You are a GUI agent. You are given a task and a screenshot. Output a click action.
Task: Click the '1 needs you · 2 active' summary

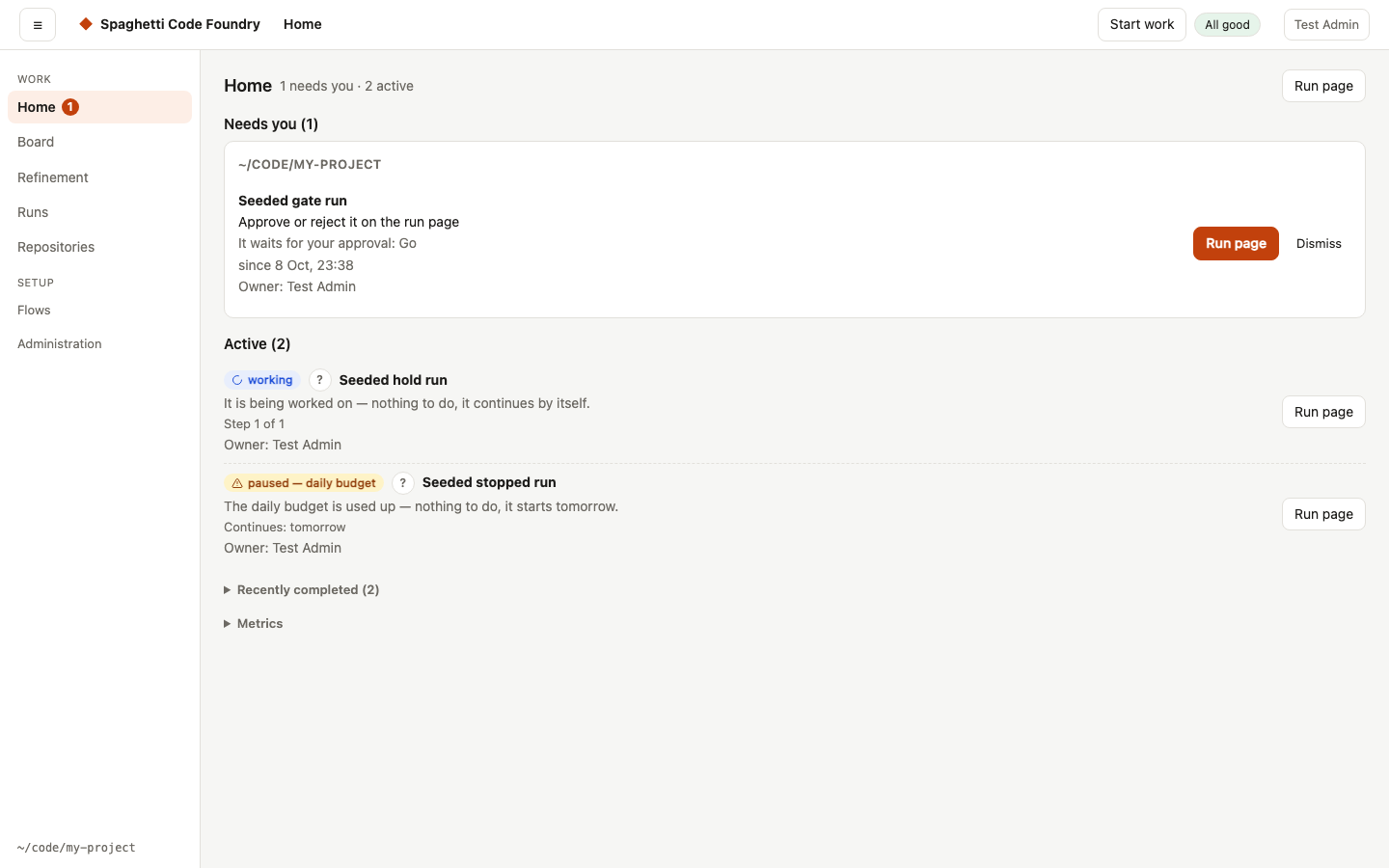pyautogui.click(x=346, y=86)
